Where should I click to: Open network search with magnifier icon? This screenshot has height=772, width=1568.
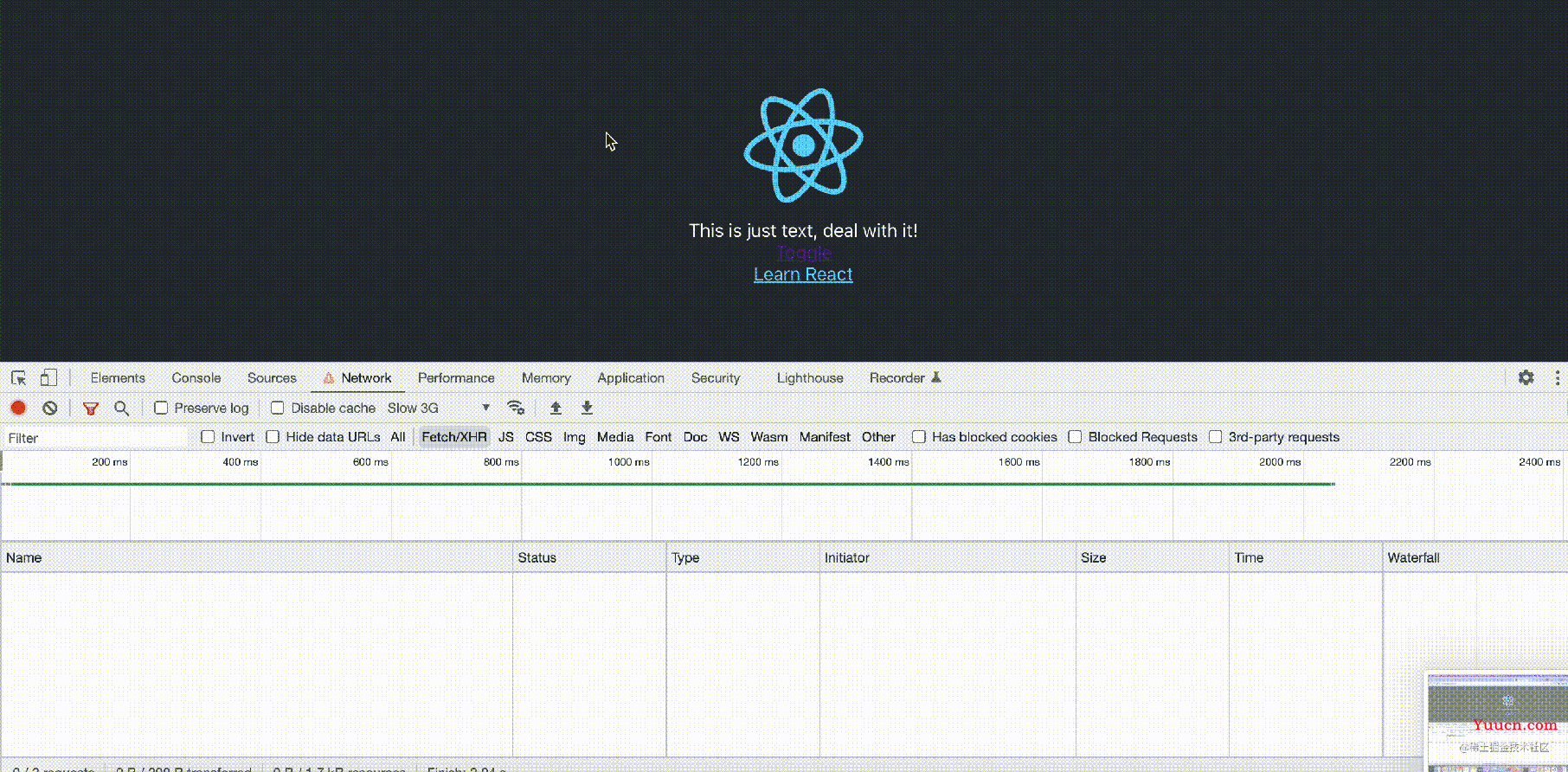point(122,408)
